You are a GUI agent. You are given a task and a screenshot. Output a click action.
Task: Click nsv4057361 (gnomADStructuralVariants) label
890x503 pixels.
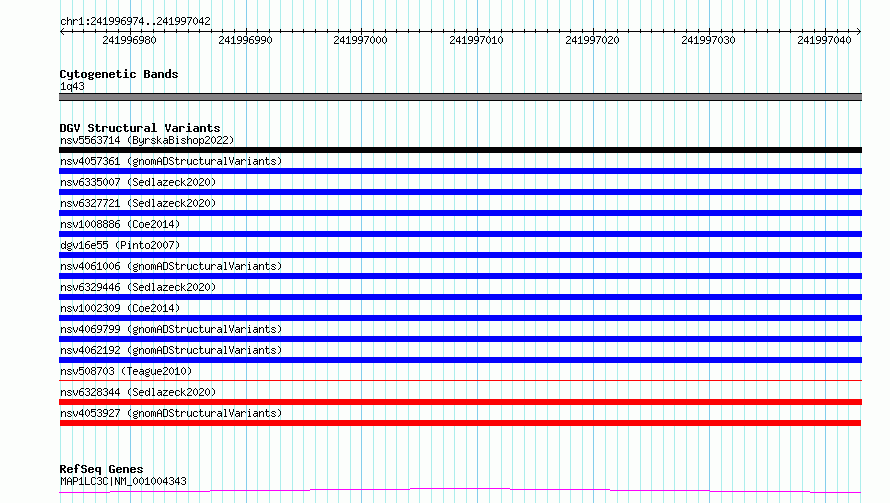(171, 161)
